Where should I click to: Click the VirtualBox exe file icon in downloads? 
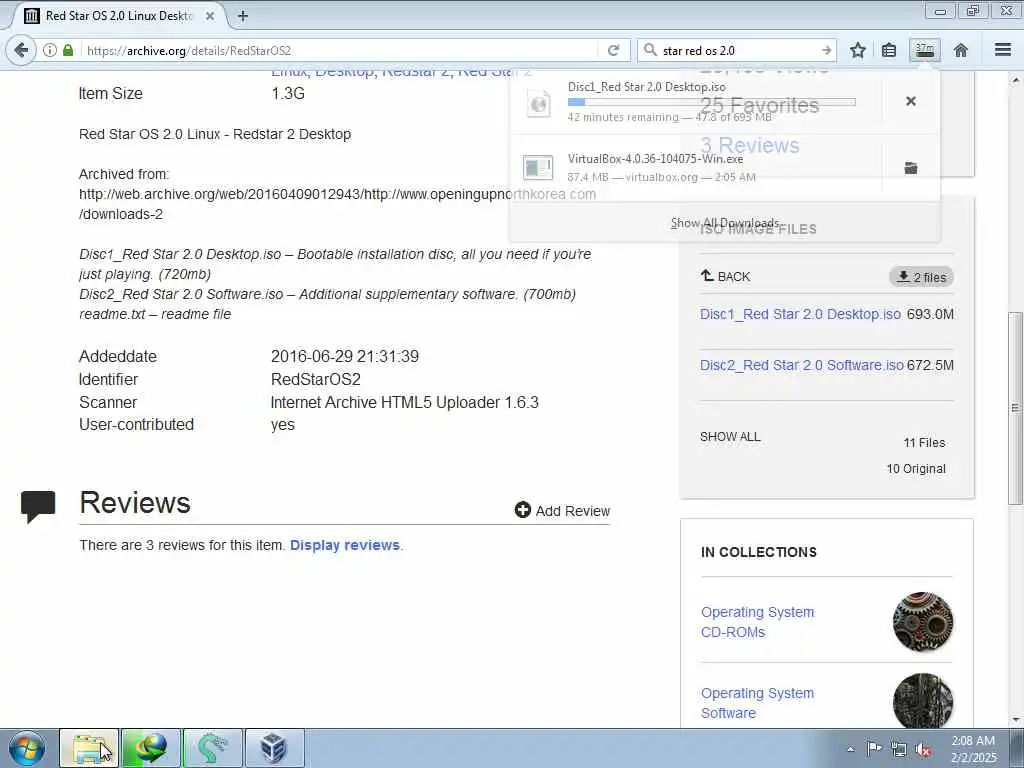(538, 168)
